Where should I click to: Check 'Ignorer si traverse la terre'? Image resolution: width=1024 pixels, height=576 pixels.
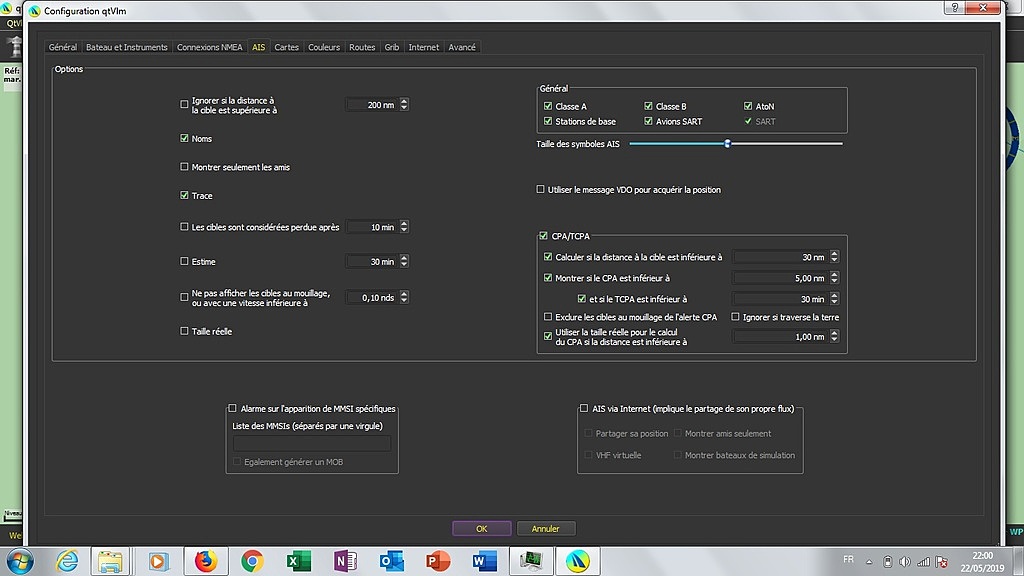click(x=735, y=317)
